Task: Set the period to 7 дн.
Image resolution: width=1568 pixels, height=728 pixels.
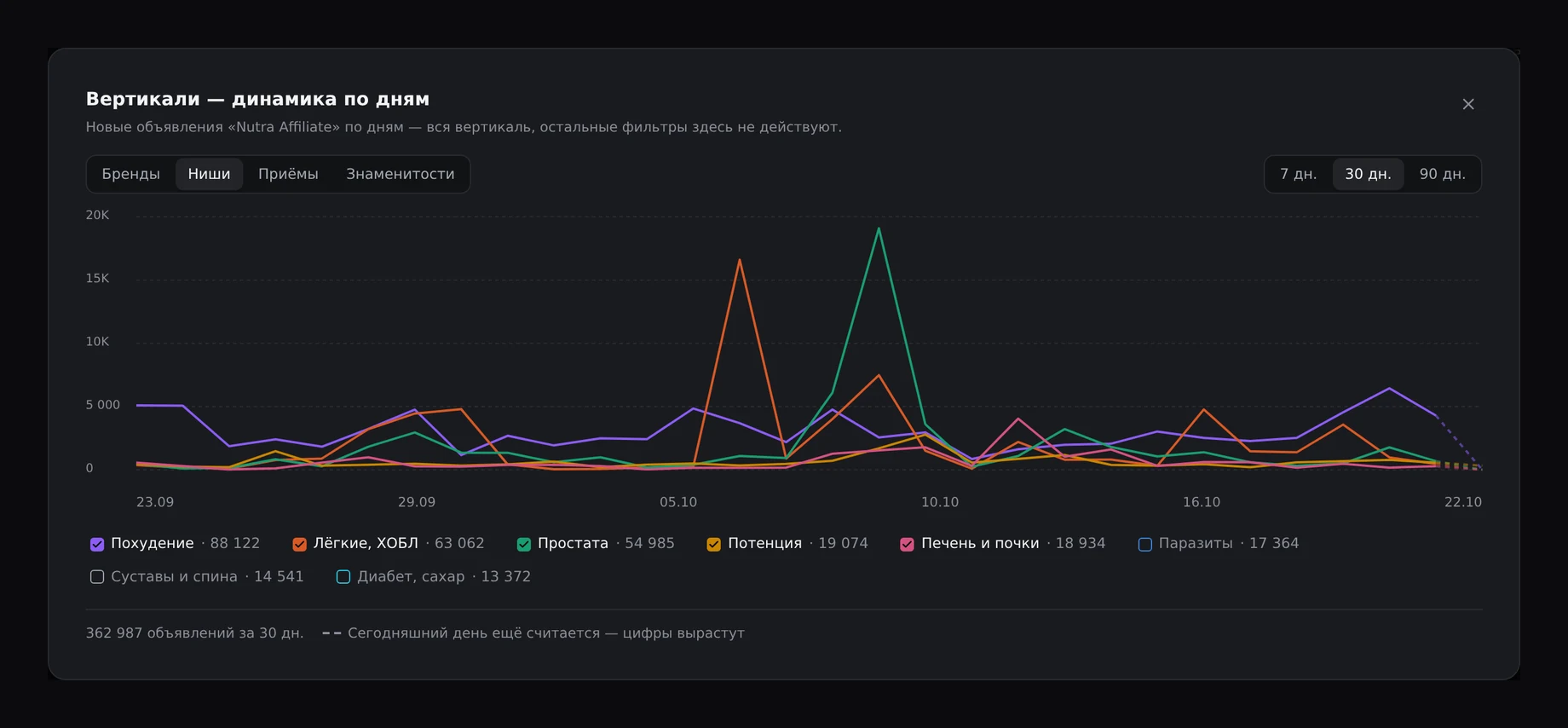Action: pos(1298,174)
